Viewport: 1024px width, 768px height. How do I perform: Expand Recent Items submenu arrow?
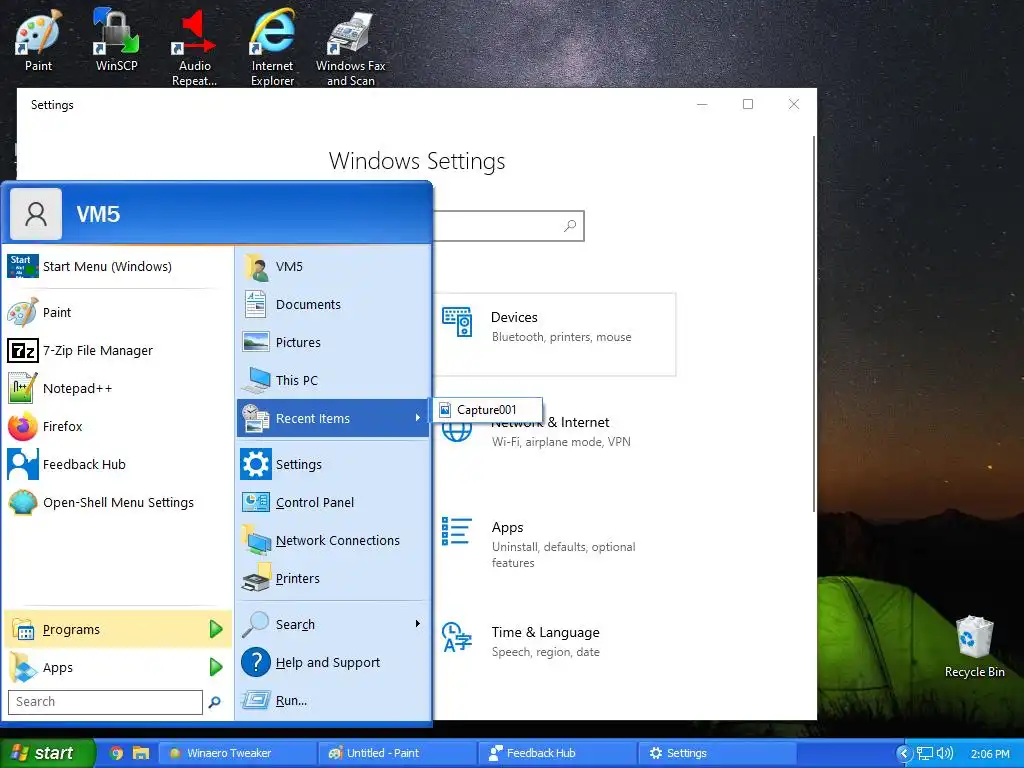tap(418, 418)
